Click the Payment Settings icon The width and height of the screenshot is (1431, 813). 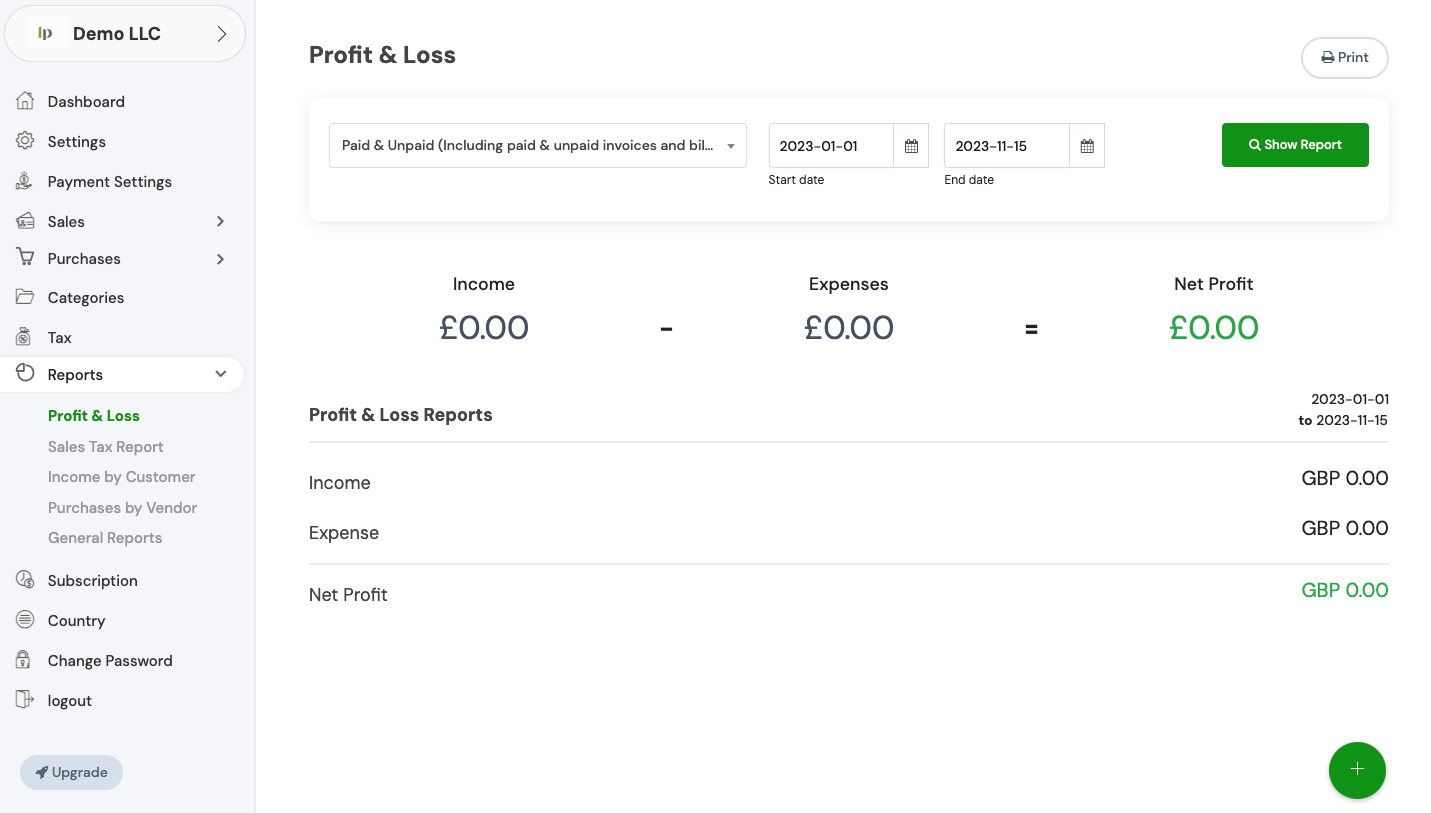point(25,181)
